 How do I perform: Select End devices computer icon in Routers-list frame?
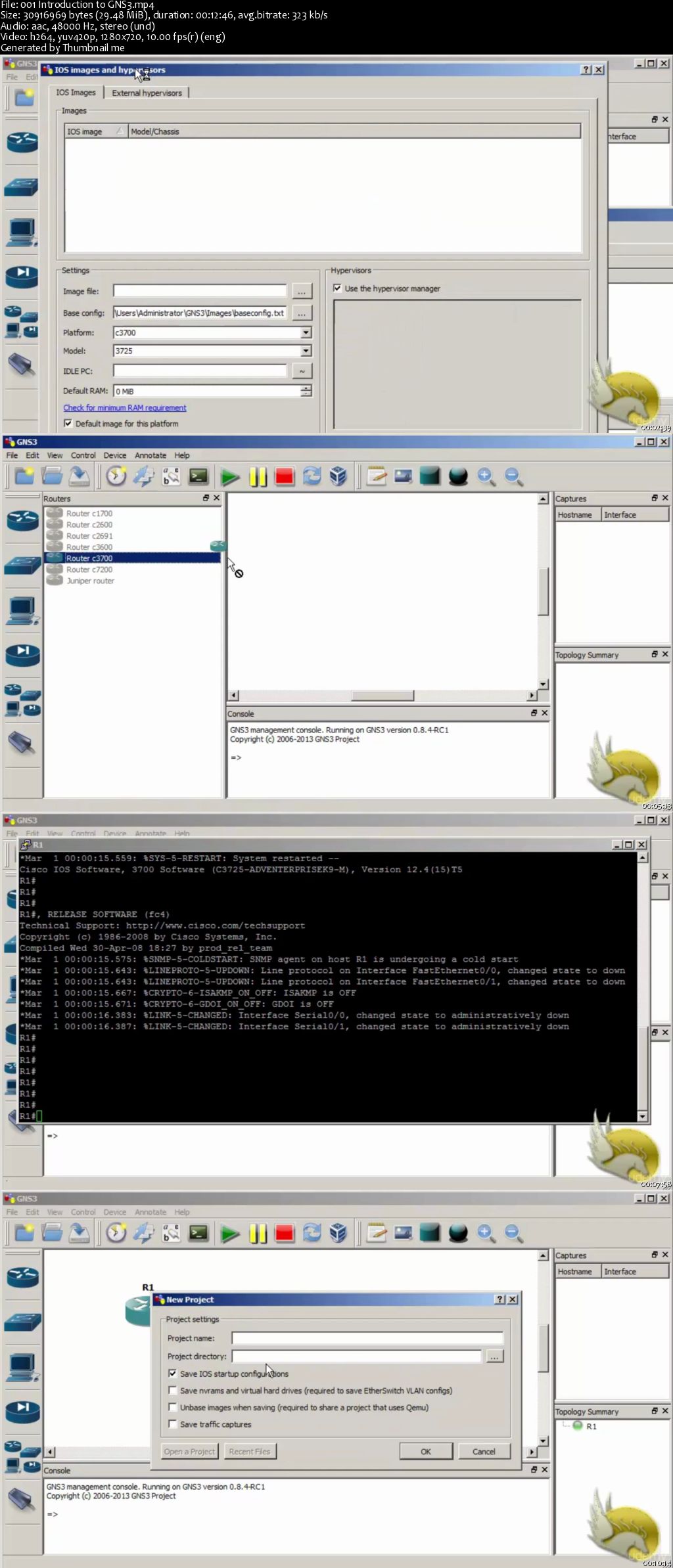point(22,610)
